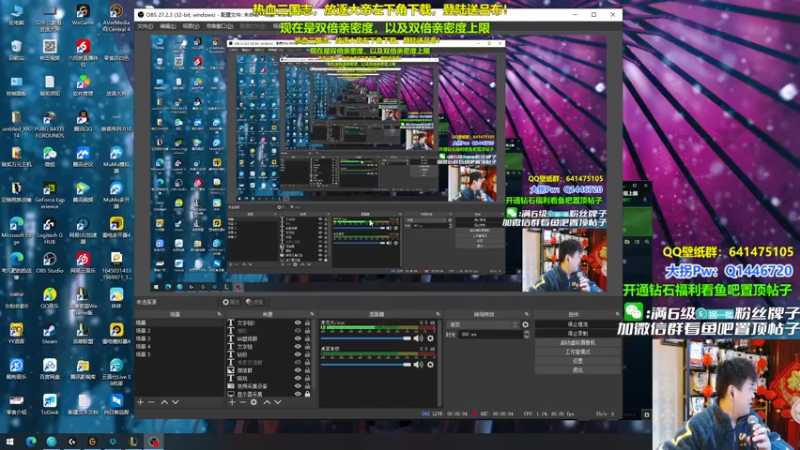The width and height of the screenshot is (800, 450).
Task: Open OBS 设置 button
Action: [x=578, y=361]
